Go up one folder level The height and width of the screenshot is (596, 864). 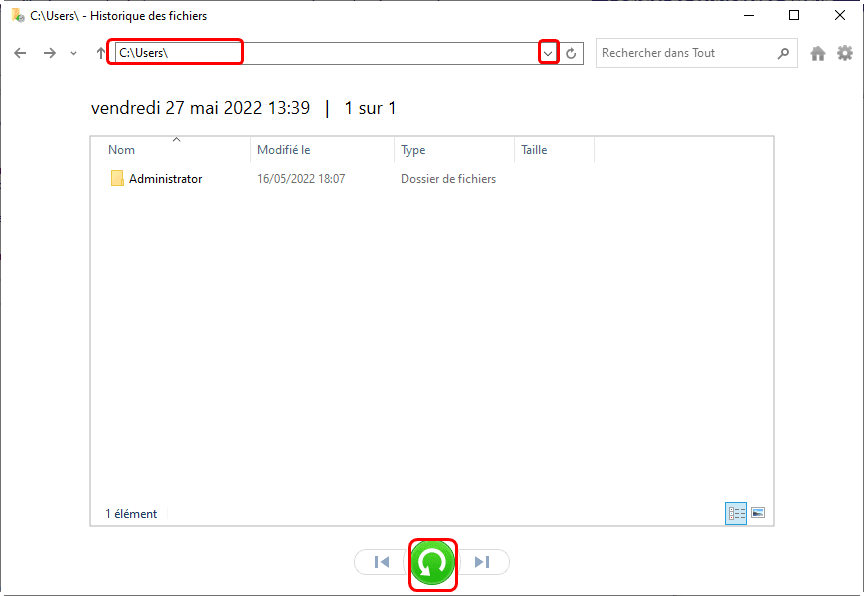click(x=100, y=53)
